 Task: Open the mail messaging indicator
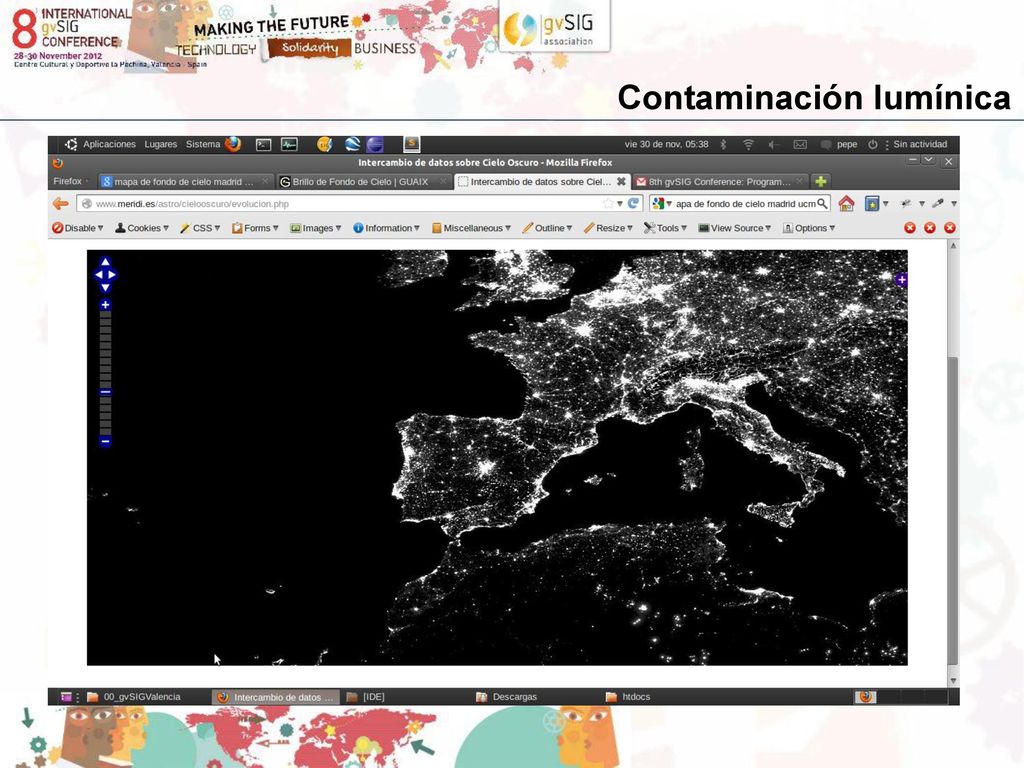pos(800,144)
